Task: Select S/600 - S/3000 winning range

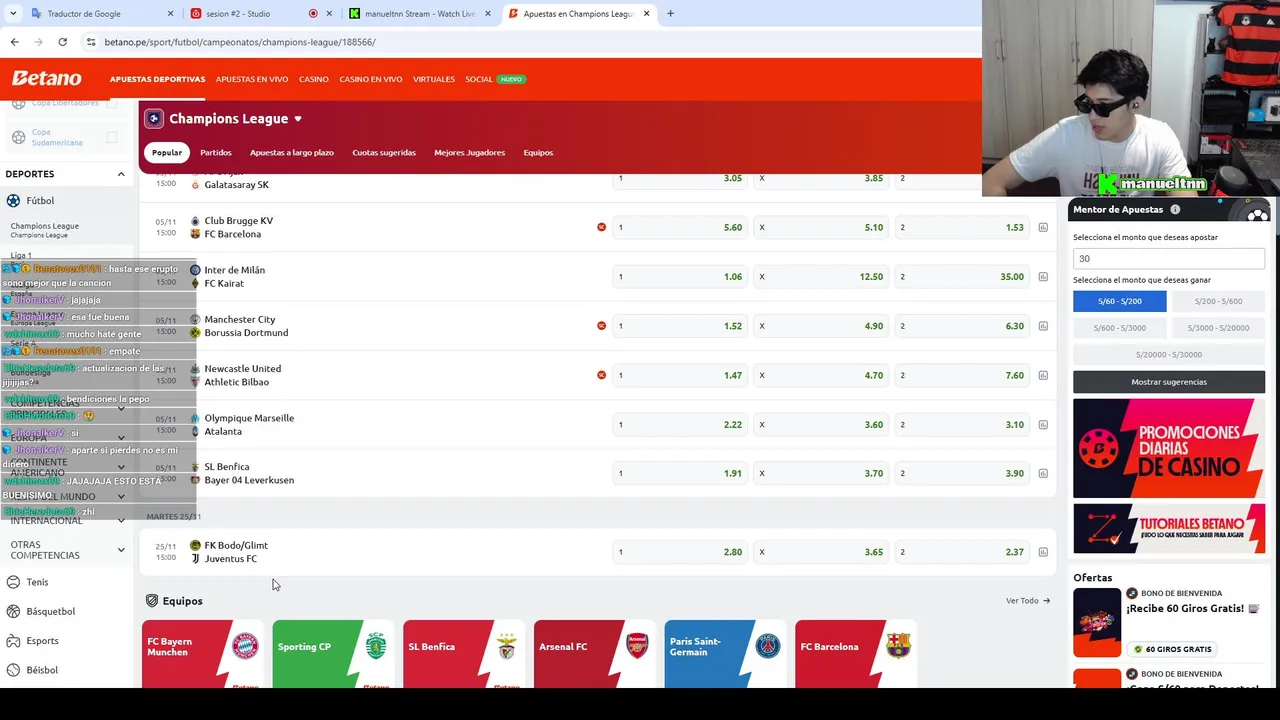Action: coord(1119,328)
